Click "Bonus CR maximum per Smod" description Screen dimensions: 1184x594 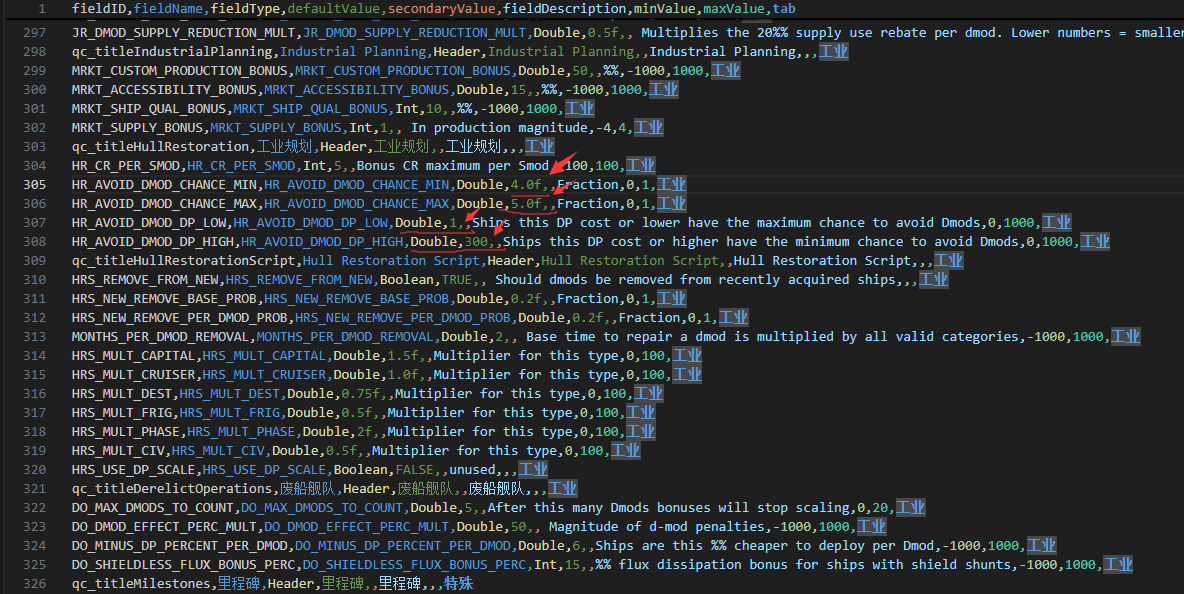(x=452, y=166)
